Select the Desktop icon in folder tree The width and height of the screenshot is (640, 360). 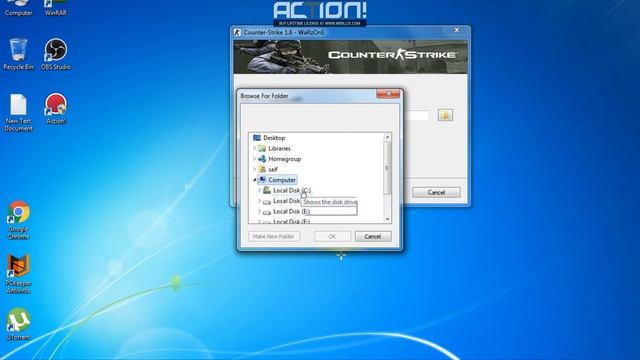click(x=257, y=138)
